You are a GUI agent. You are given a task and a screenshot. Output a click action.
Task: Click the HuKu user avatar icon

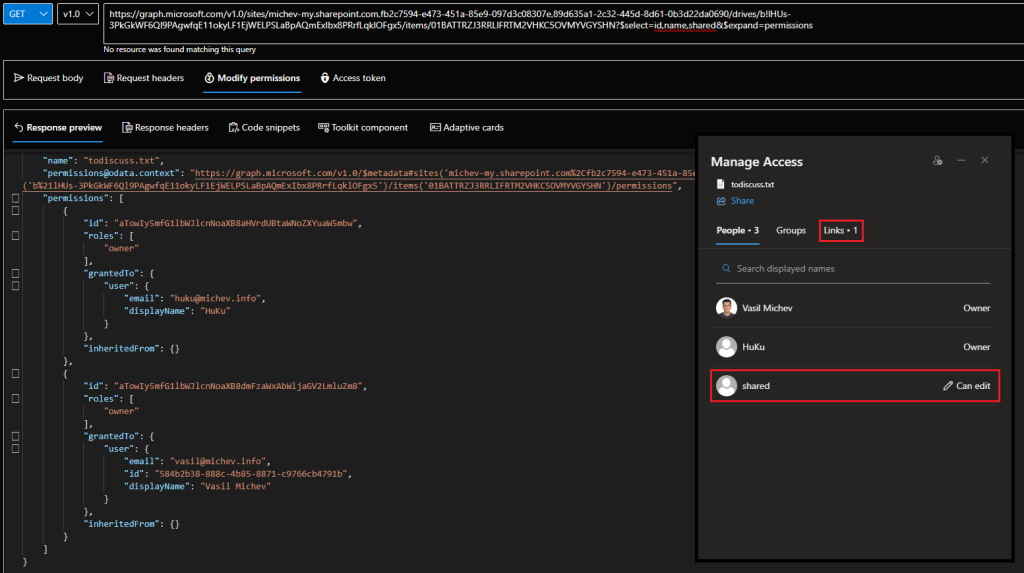point(727,347)
